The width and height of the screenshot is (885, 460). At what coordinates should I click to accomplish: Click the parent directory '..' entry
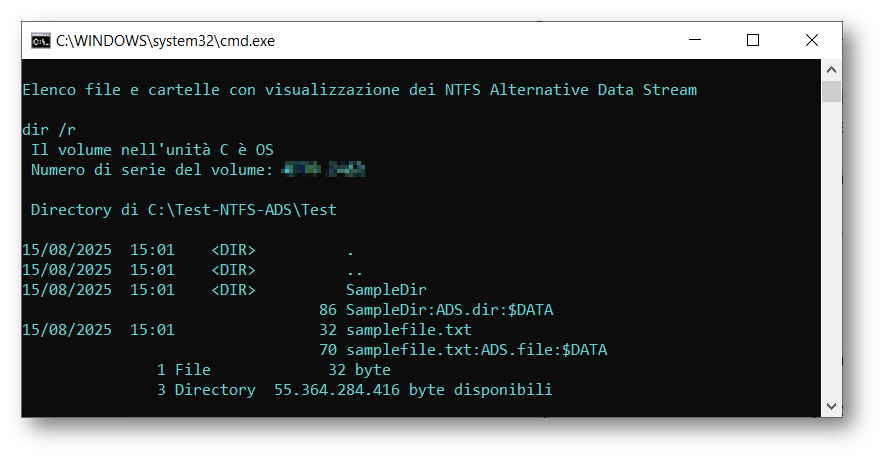tap(354, 270)
